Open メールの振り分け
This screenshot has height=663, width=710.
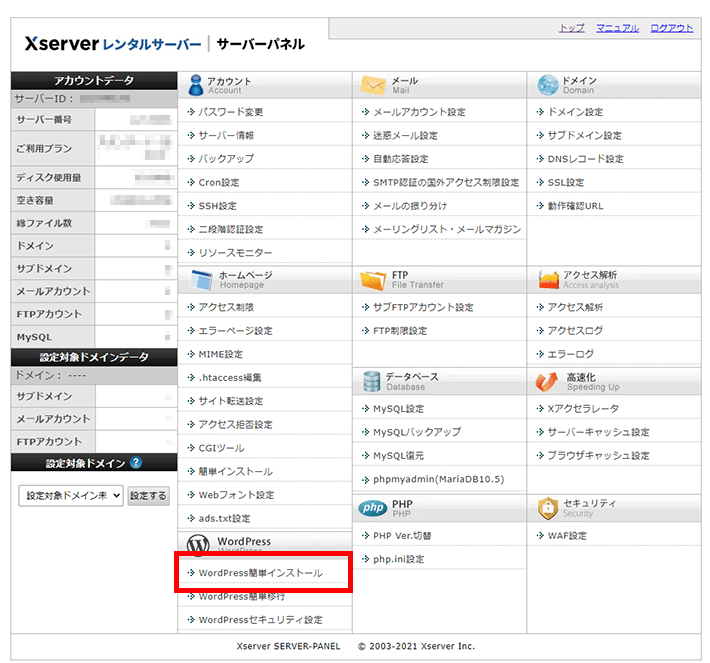pos(410,206)
